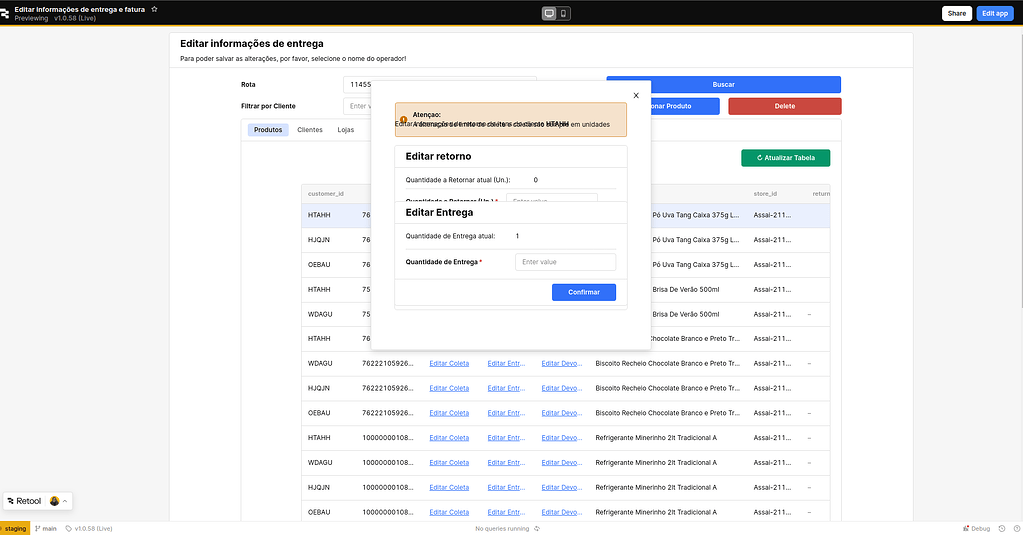Open Editar Coleta link in WDAGU Biscoito row
Screen dimensions: 1023x535
click(x=449, y=363)
